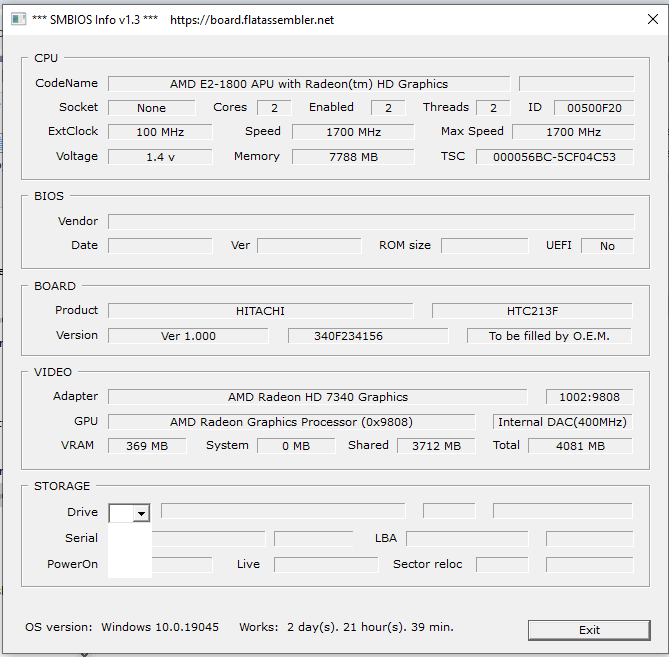Screen dimensions: 669x657
Task: Click the SMBIOS Info app icon in title bar
Action: coord(18,20)
